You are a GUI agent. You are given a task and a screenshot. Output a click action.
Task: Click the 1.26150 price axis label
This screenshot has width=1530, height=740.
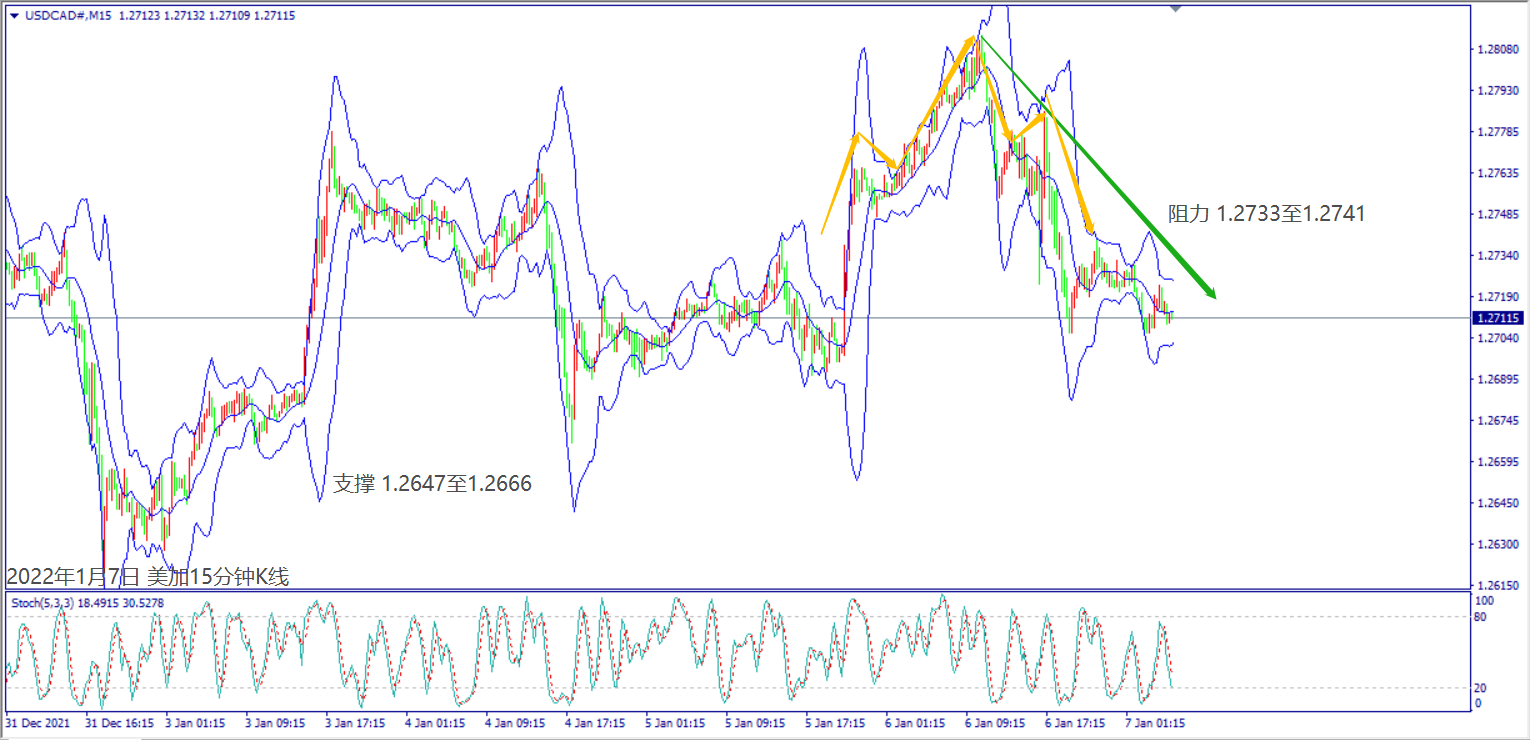(1499, 586)
